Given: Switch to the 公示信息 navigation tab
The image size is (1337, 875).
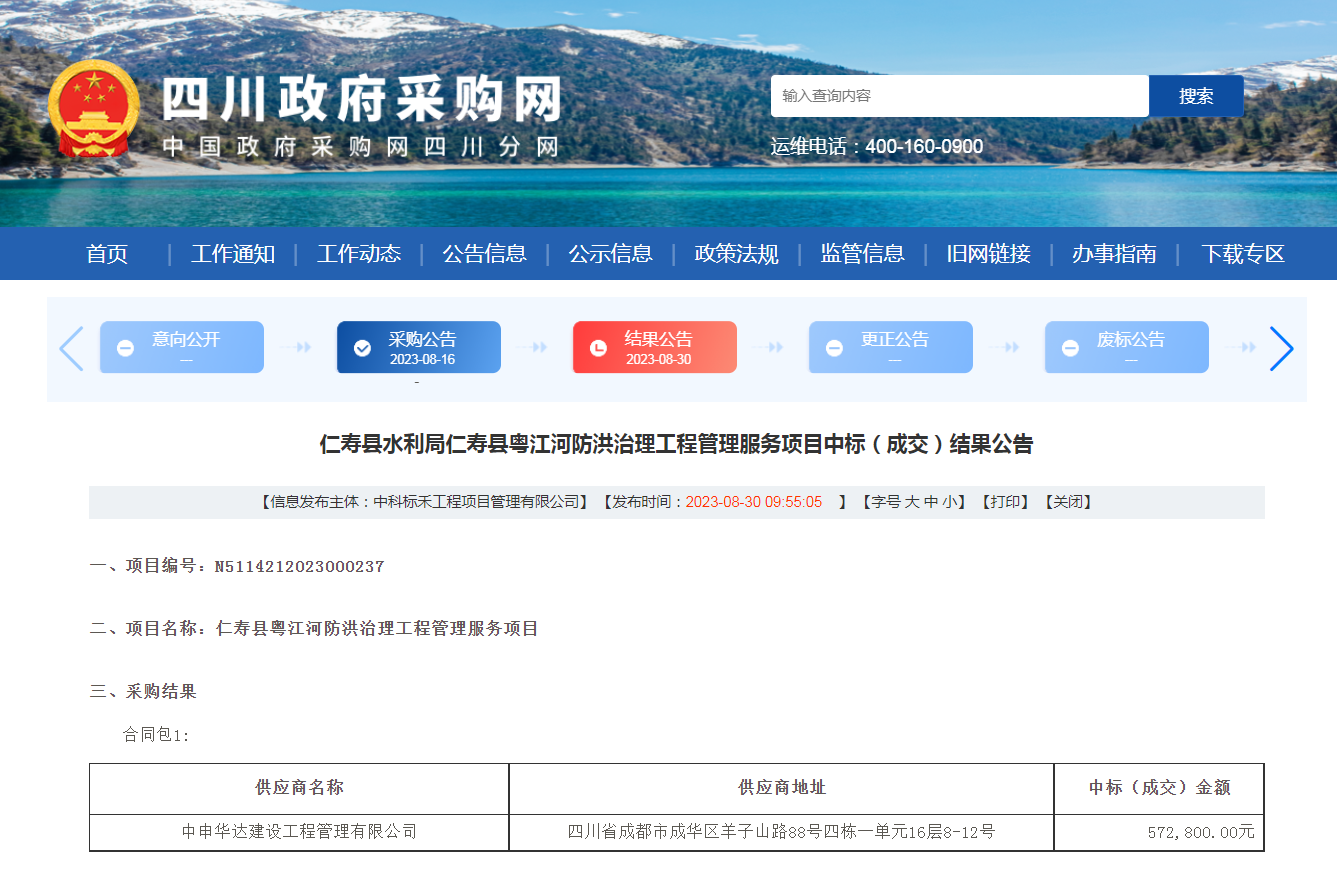Looking at the screenshot, I should coord(610,254).
